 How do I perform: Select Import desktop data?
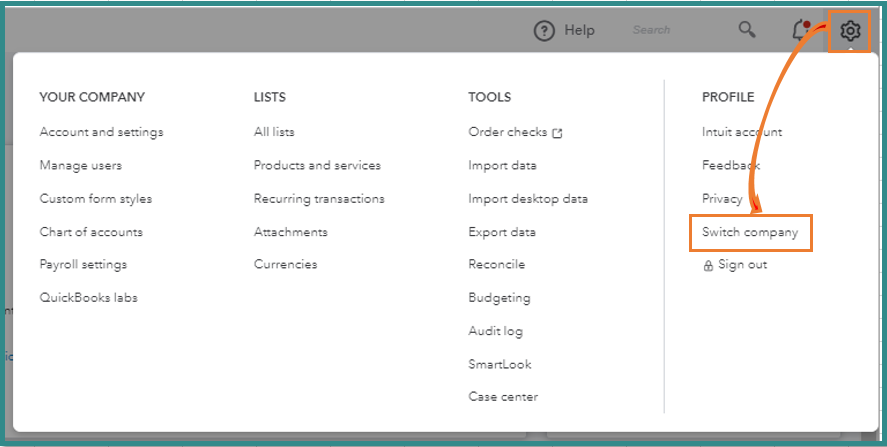pyautogui.click(x=528, y=199)
